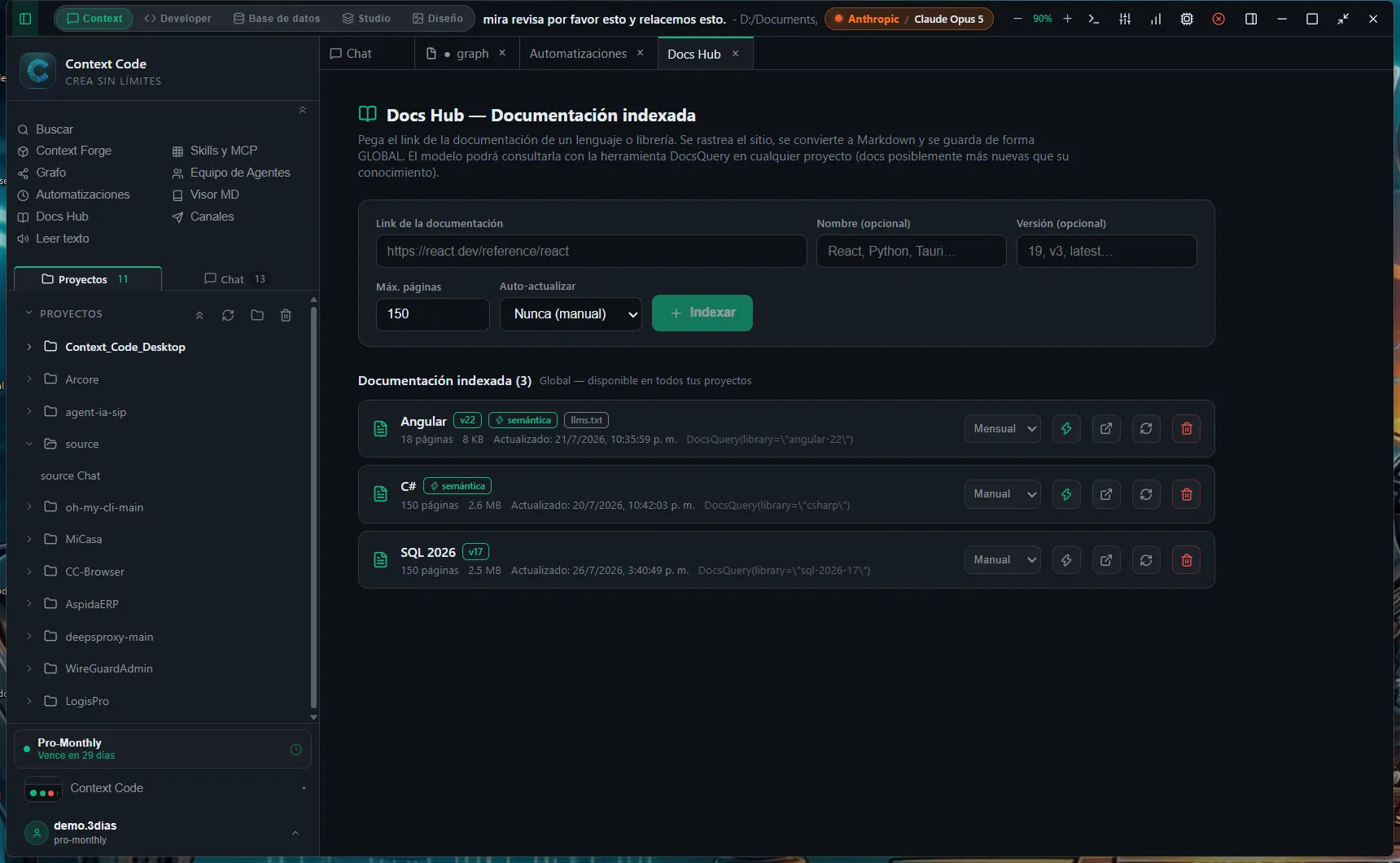This screenshot has height=863, width=1400.
Task: Delete the SQL 2026 documentation
Action: tap(1187, 560)
